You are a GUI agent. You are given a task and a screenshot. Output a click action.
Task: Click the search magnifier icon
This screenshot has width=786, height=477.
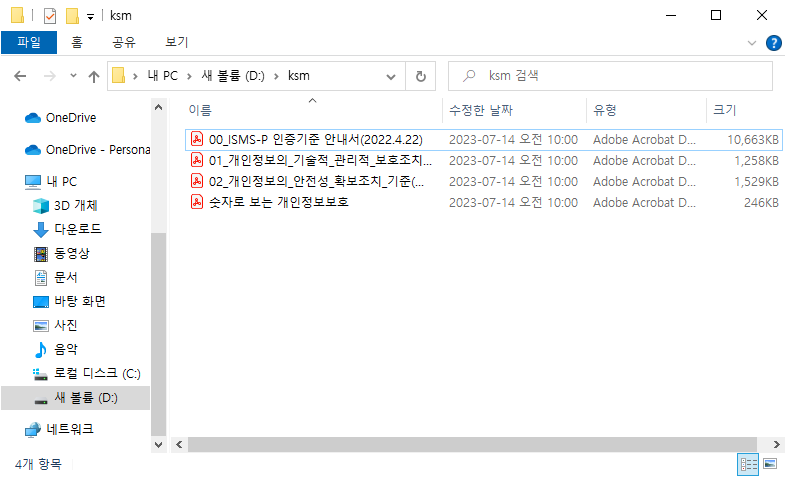click(469, 76)
